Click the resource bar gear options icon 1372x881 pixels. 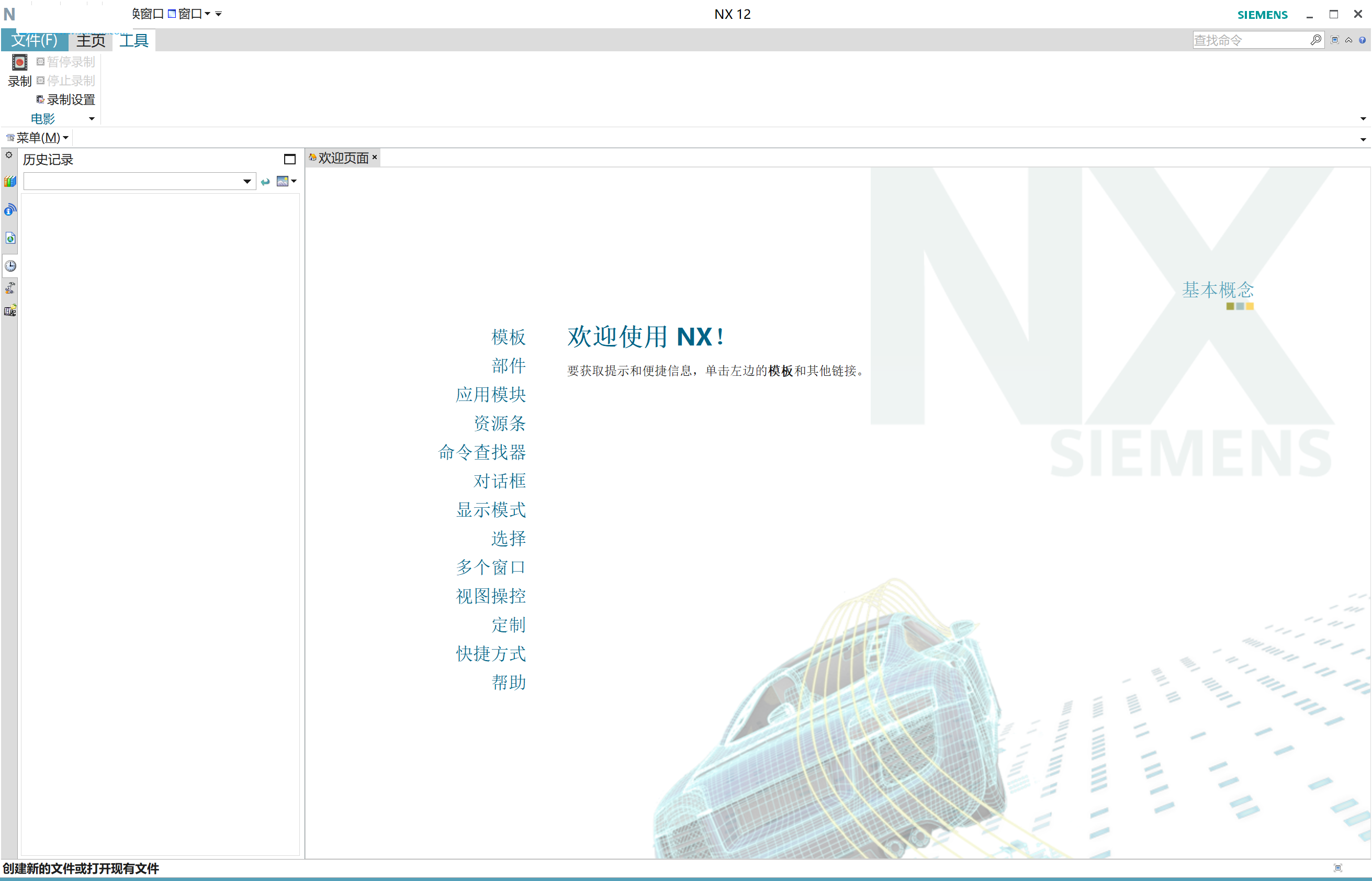point(9,155)
